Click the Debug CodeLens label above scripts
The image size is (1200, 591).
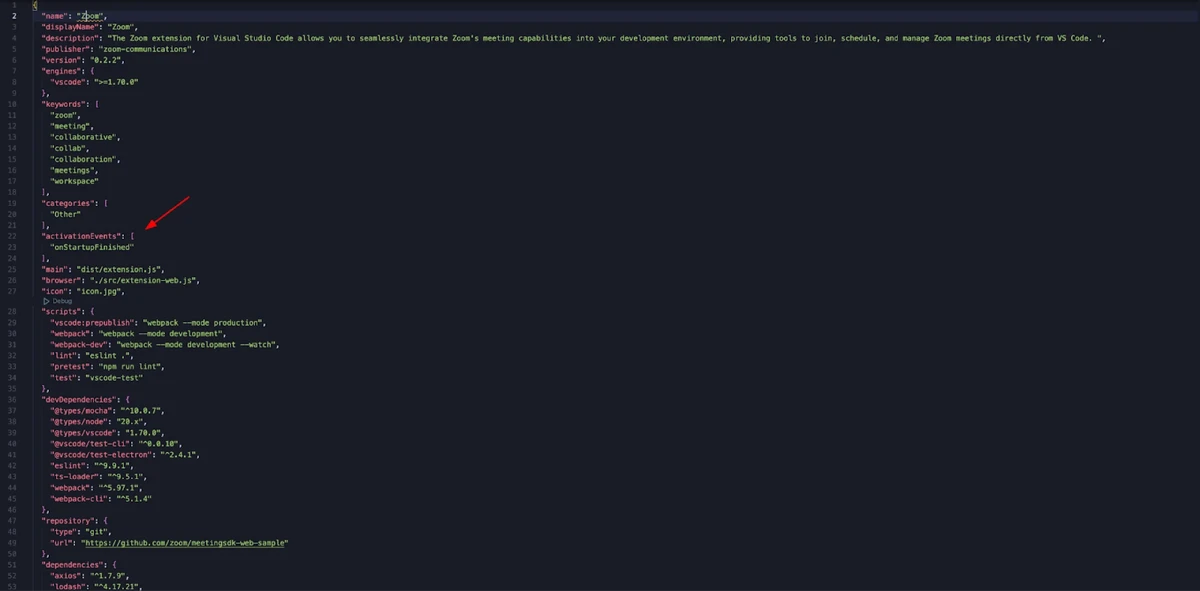tap(60, 301)
